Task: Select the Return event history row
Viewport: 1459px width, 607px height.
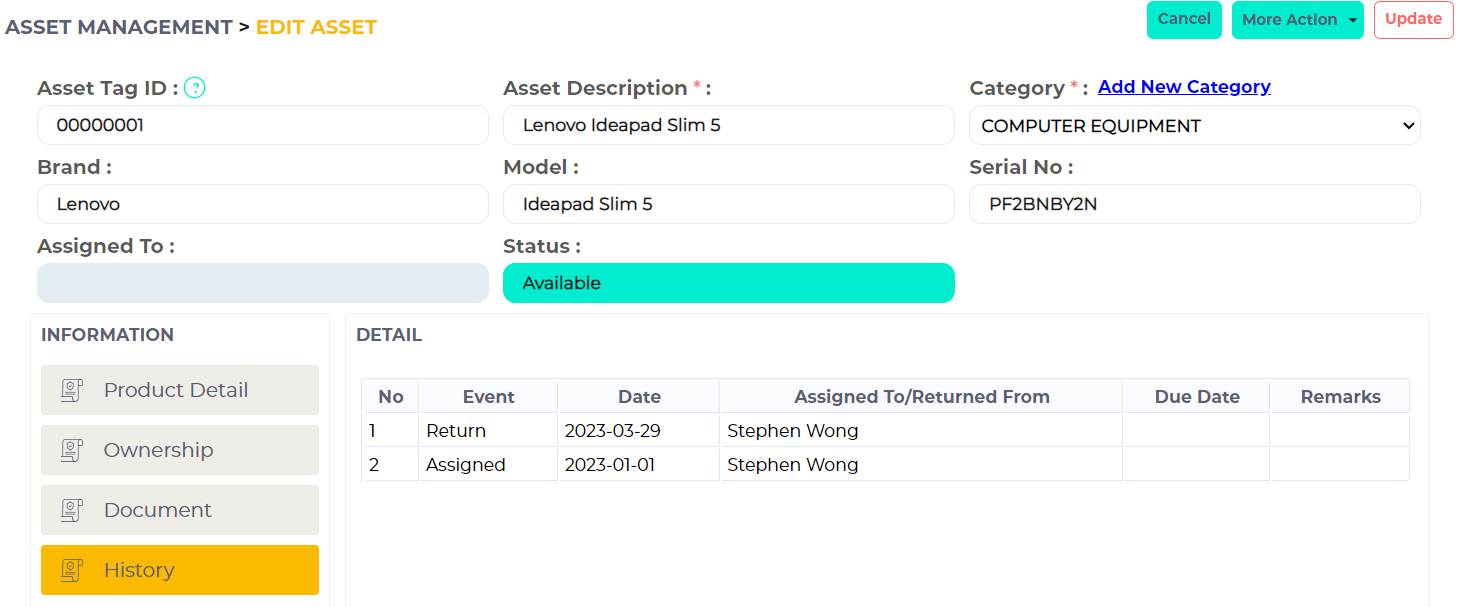Action: point(456,431)
